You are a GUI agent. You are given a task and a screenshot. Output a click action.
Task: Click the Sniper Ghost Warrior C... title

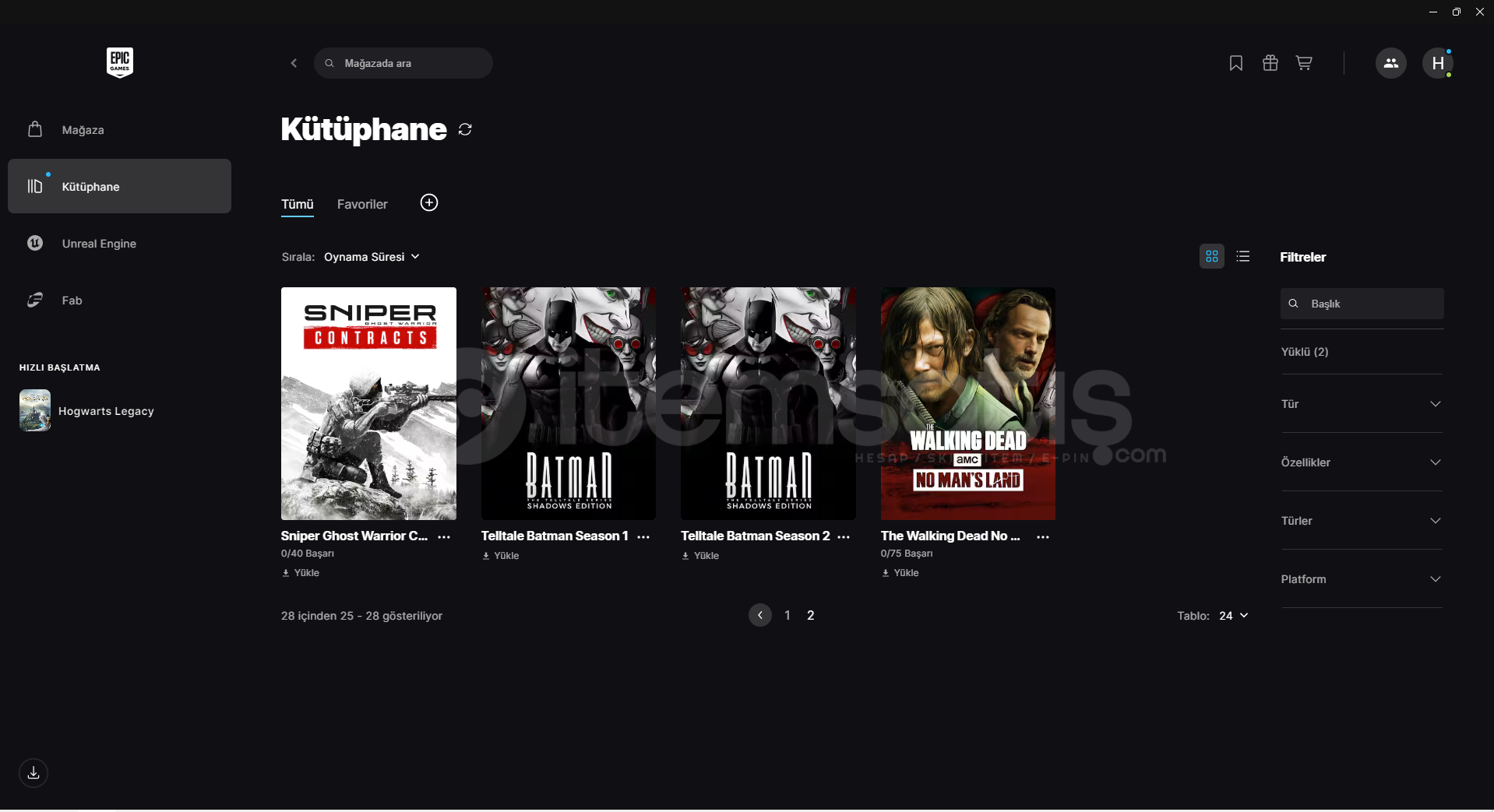click(354, 536)
